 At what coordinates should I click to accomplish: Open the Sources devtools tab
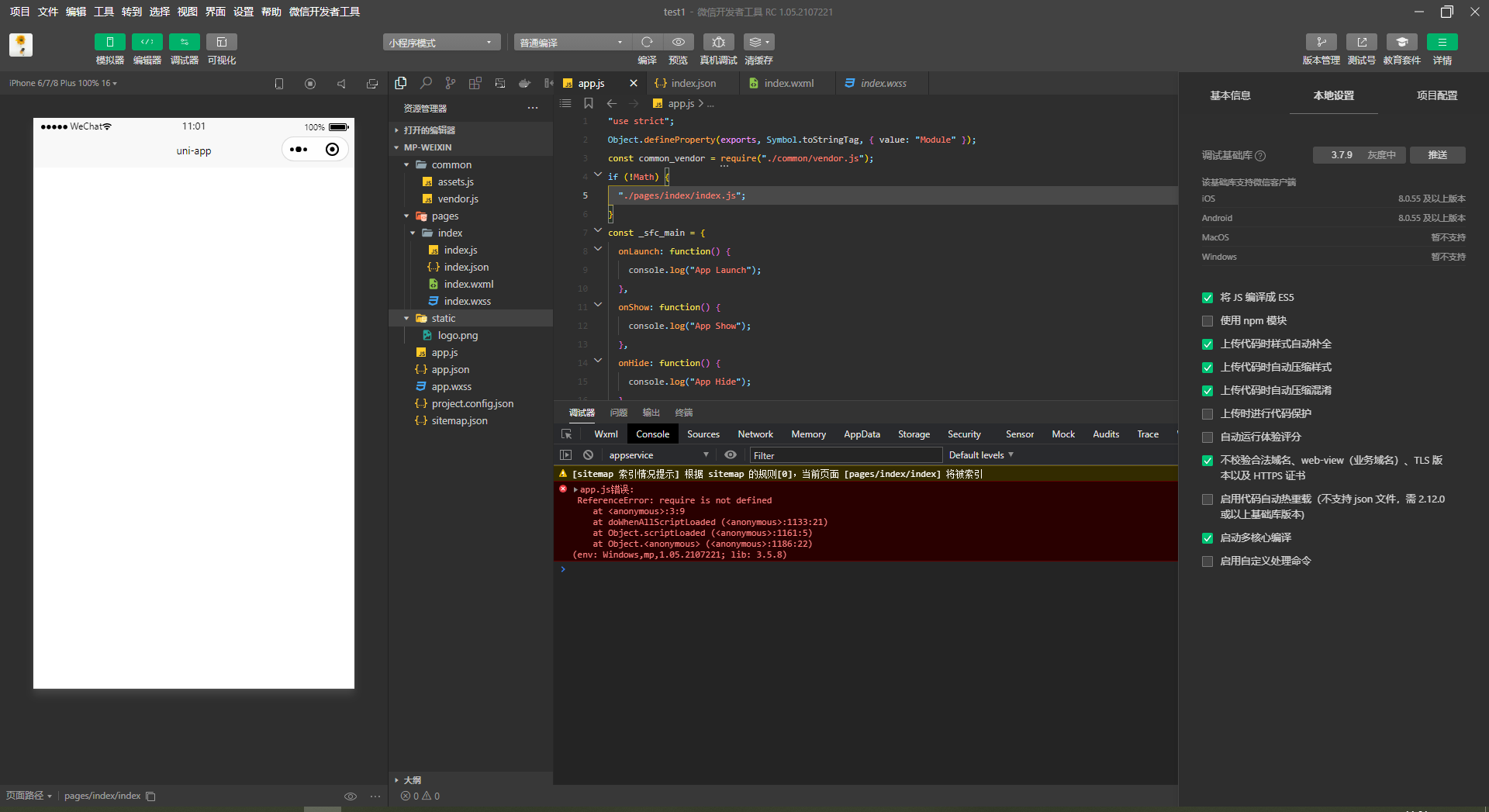703,434
